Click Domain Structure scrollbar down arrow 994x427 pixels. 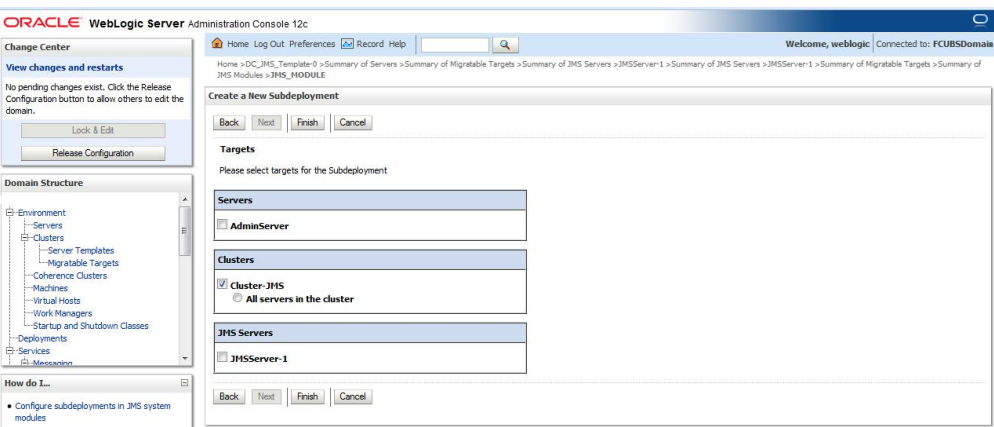coord(184,359)
